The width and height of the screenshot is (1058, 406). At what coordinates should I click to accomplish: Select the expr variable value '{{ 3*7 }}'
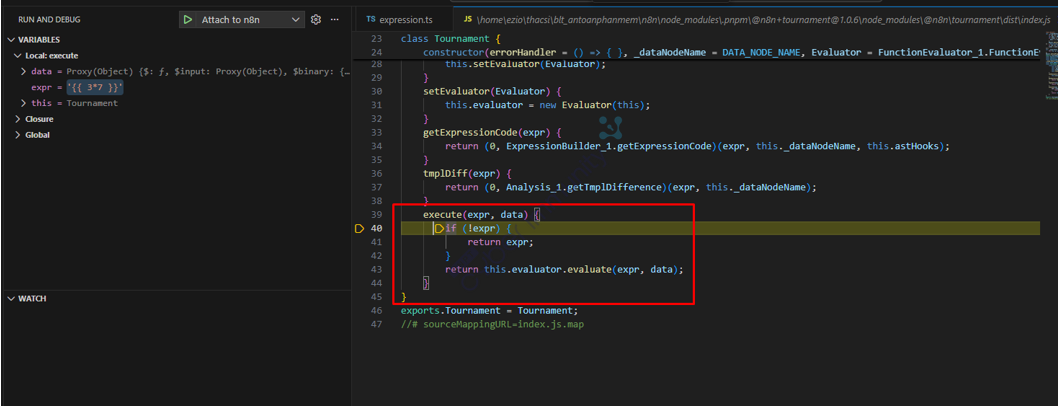[x=95, y=88]
